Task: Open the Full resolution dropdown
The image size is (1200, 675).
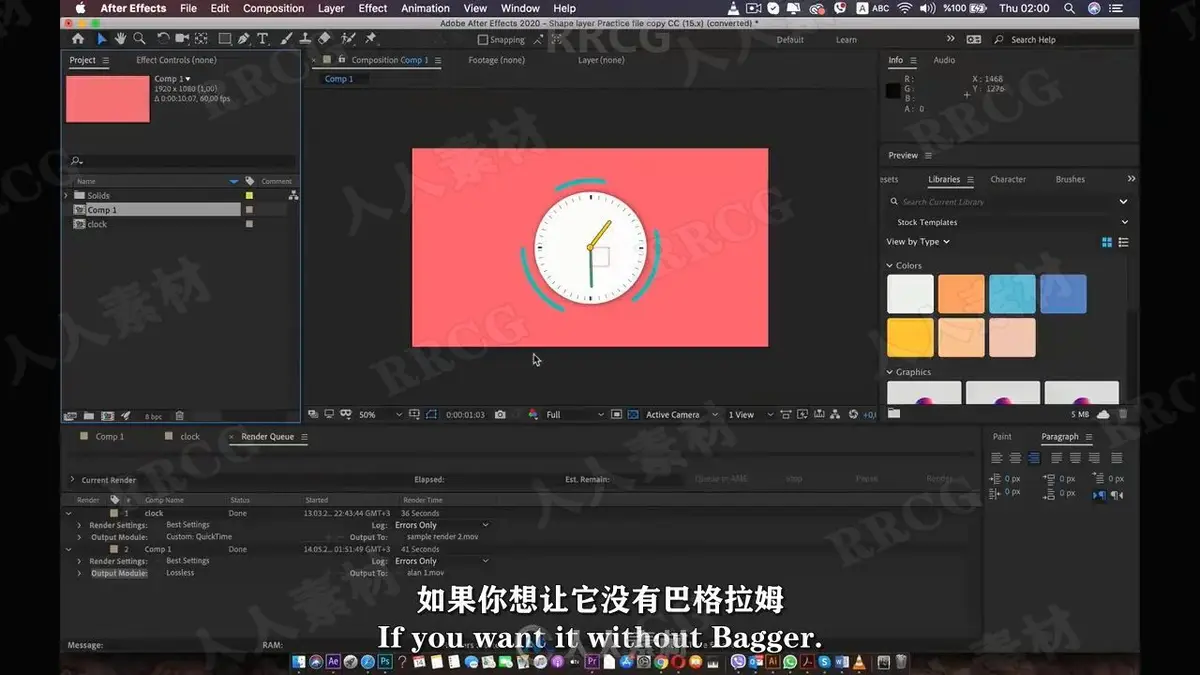Action: coord(575,415)
